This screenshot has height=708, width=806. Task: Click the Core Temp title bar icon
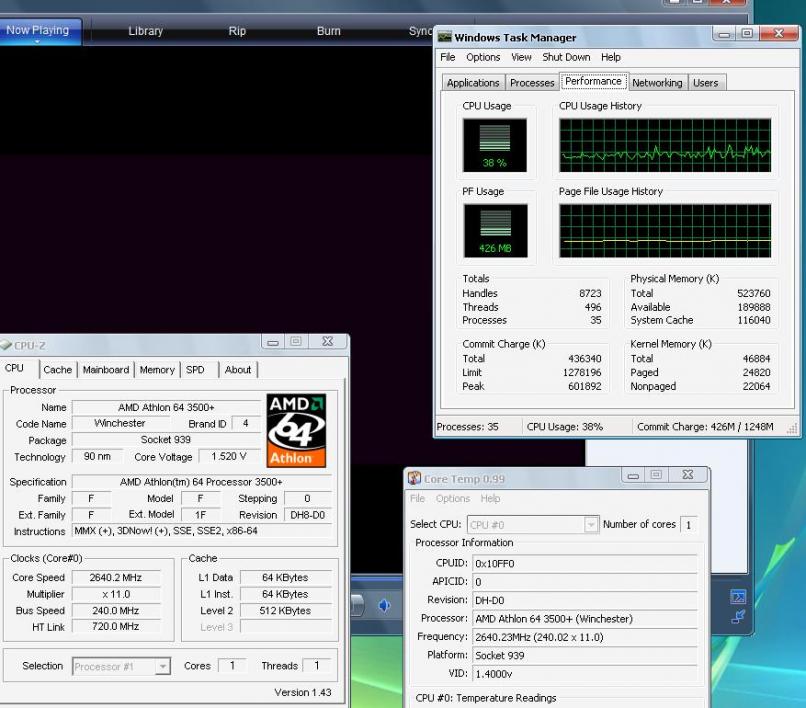tap(414, 478)
